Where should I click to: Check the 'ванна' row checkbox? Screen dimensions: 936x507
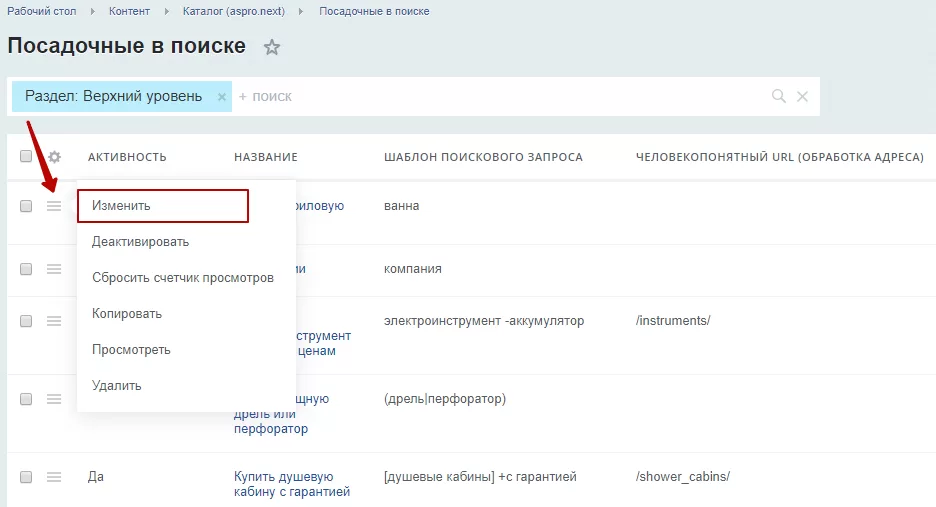pyautogui.click(x=26, y=205)
